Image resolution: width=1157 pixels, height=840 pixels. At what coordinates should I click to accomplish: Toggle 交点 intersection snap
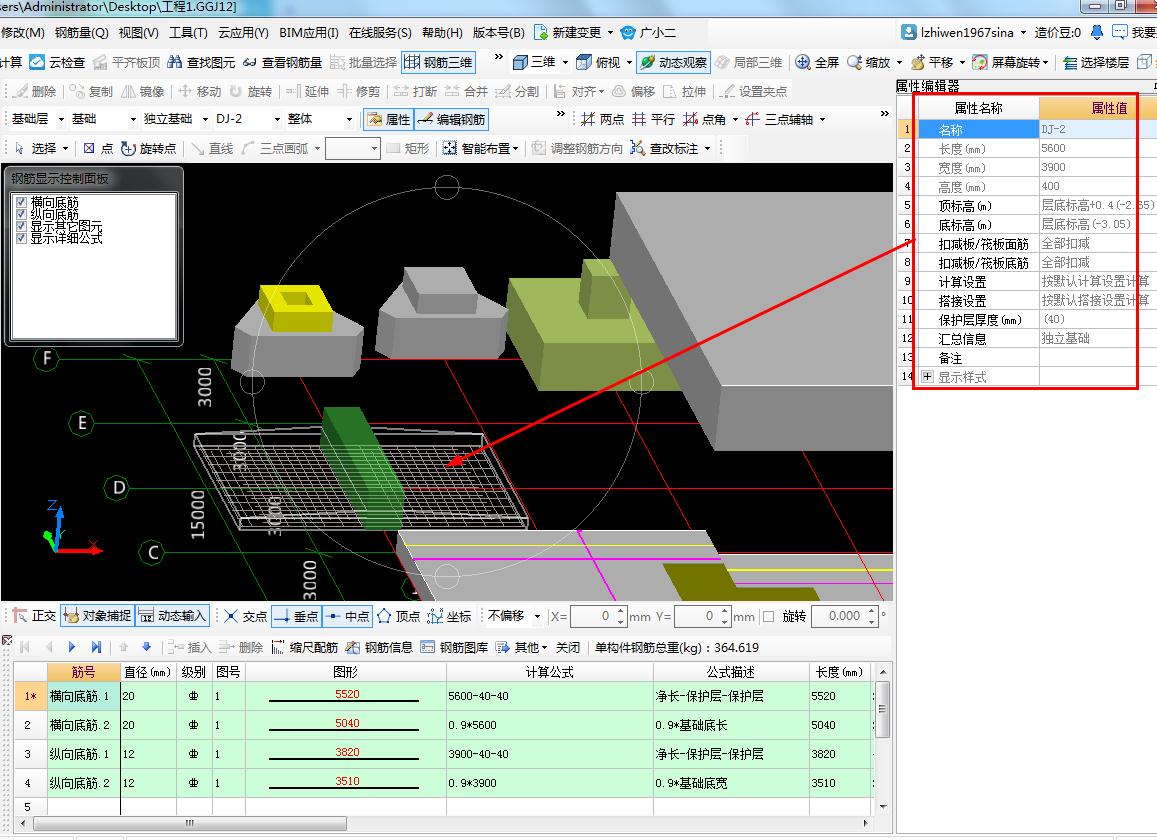246,616
